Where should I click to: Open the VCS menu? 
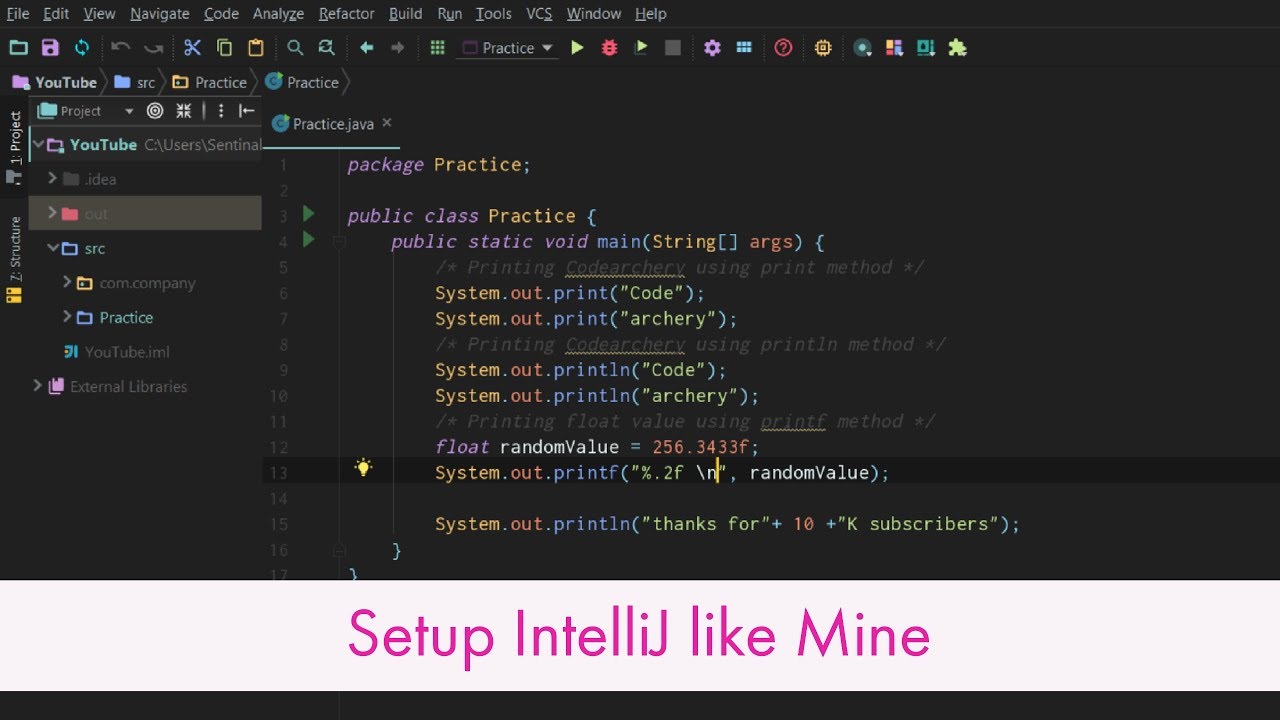pyautogui.click(x=539, y=14)
